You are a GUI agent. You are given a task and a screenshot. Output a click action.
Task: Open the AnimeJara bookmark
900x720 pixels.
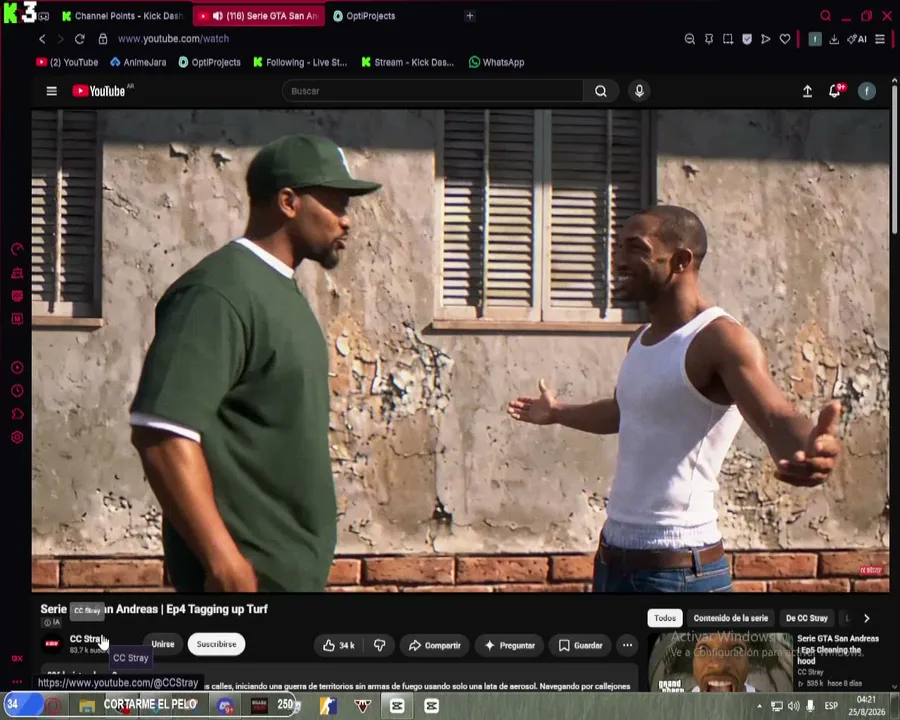pyautogui.click(x=138, y=62)
